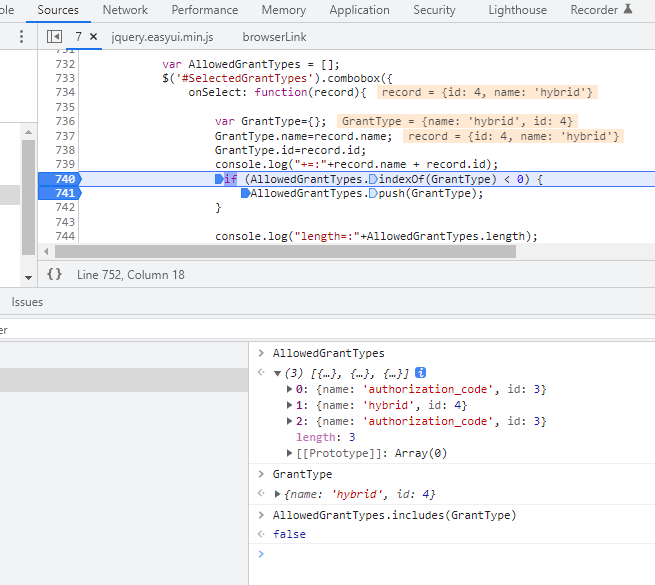Collapse the (3) array in console
The height and width of the screenshot is (585, 655).
277,373
